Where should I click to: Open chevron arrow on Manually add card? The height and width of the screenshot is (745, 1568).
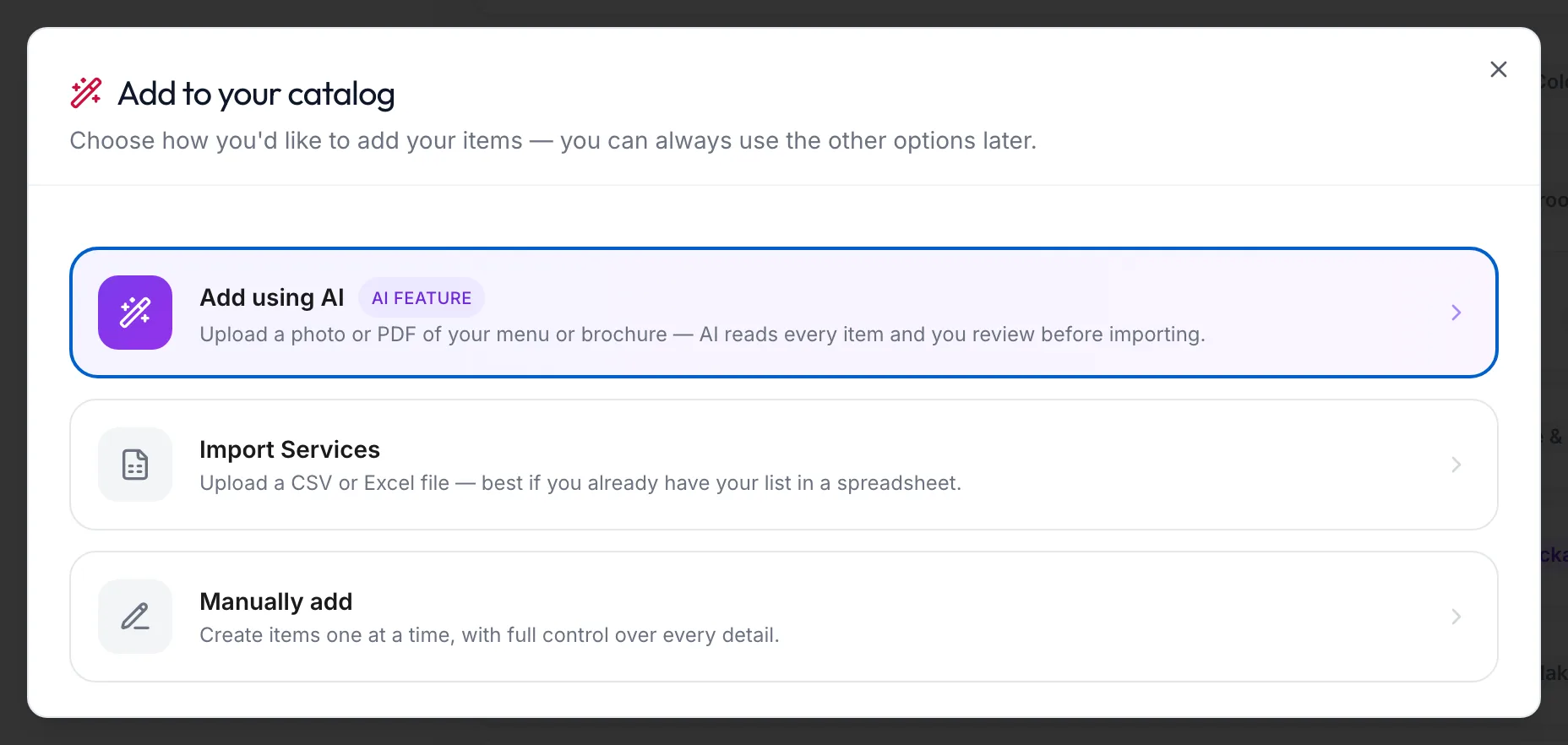point(1456,617)
